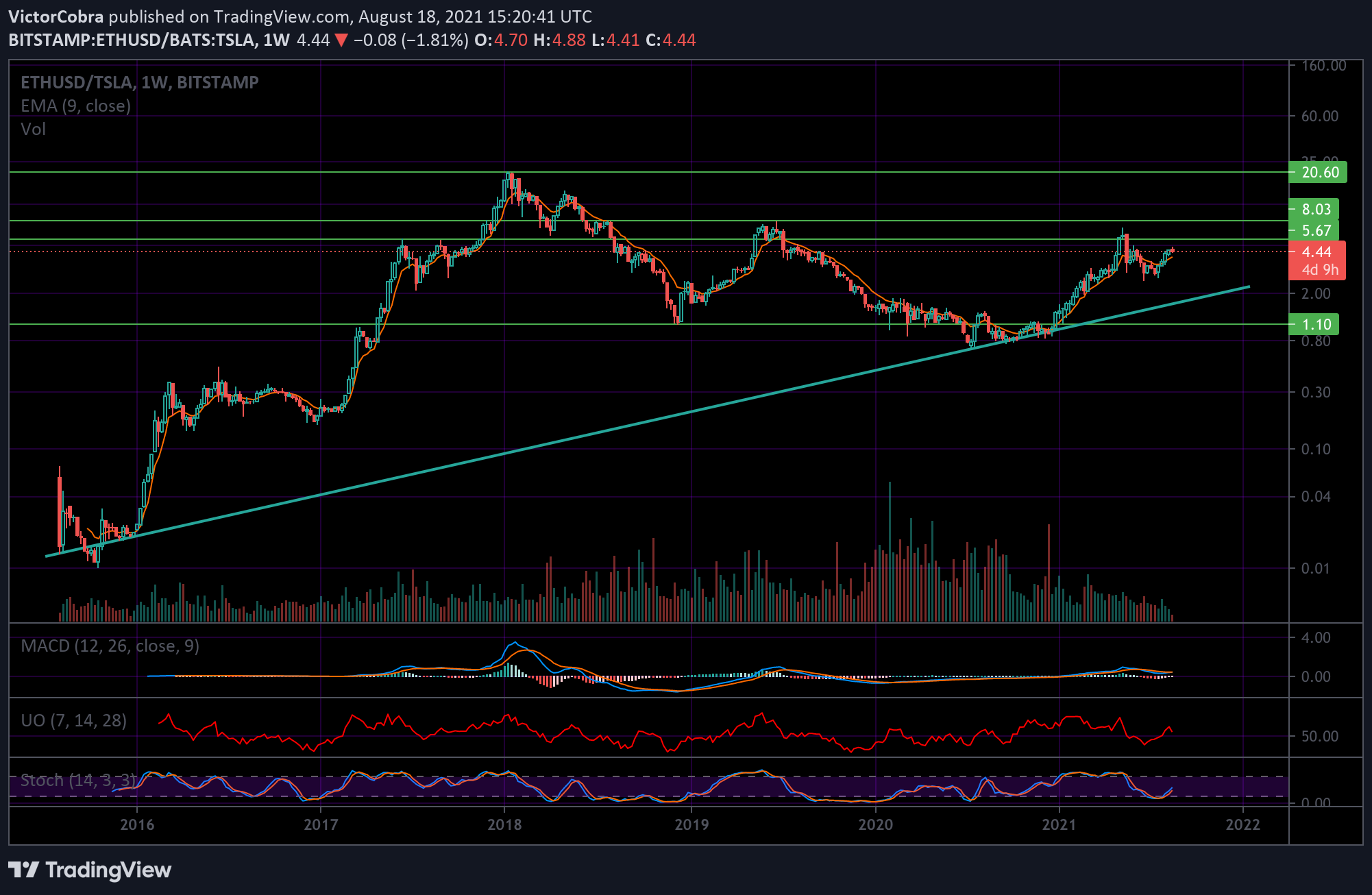Click the TradingView logo icon at bottom
This screenshot has width=1372, height=895.
point(23,870)
